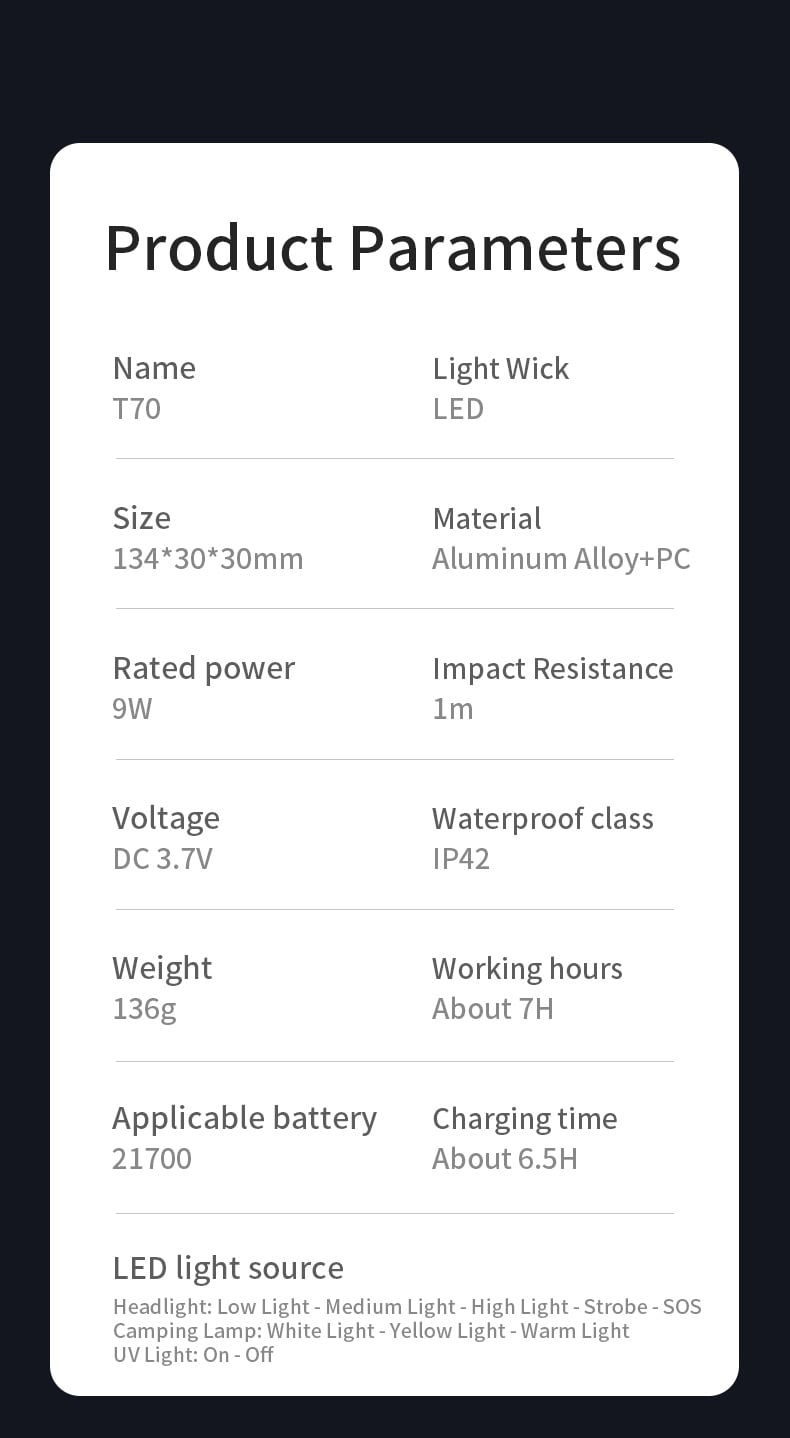The width and height of the screenshot is (790, 1438).
Task: Click the Applicable battery label
Action: (244, 1118)
